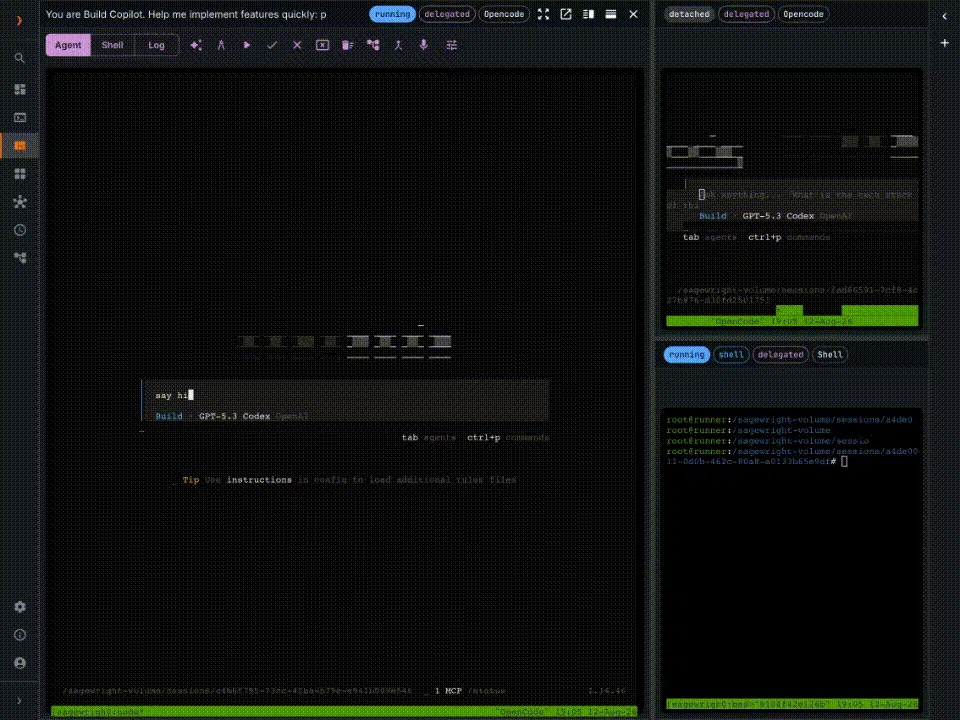Click the 'tab agents' hint in main terminal
The image size is (960, 720).
pyautogui.click(x=429, y=438)
